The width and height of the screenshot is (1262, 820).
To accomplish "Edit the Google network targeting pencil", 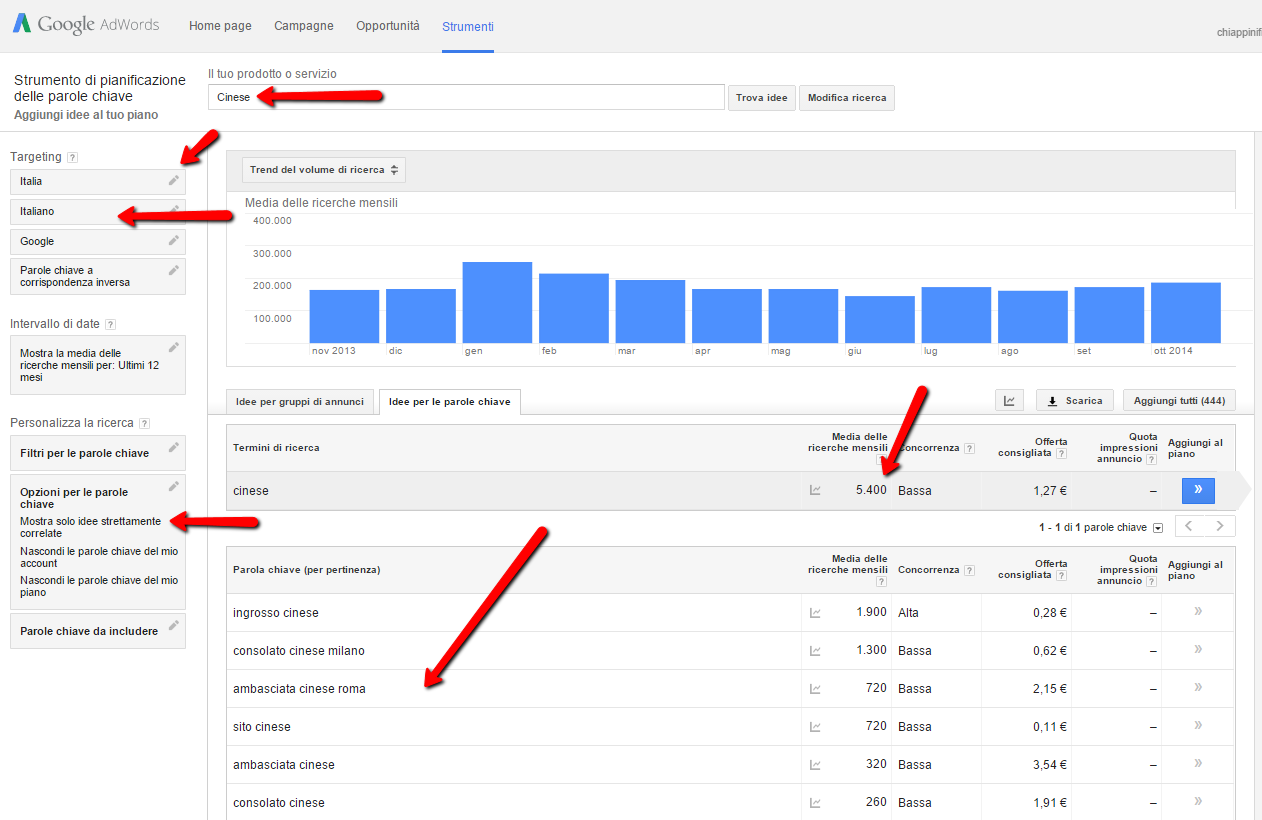I will click(174, 241).
